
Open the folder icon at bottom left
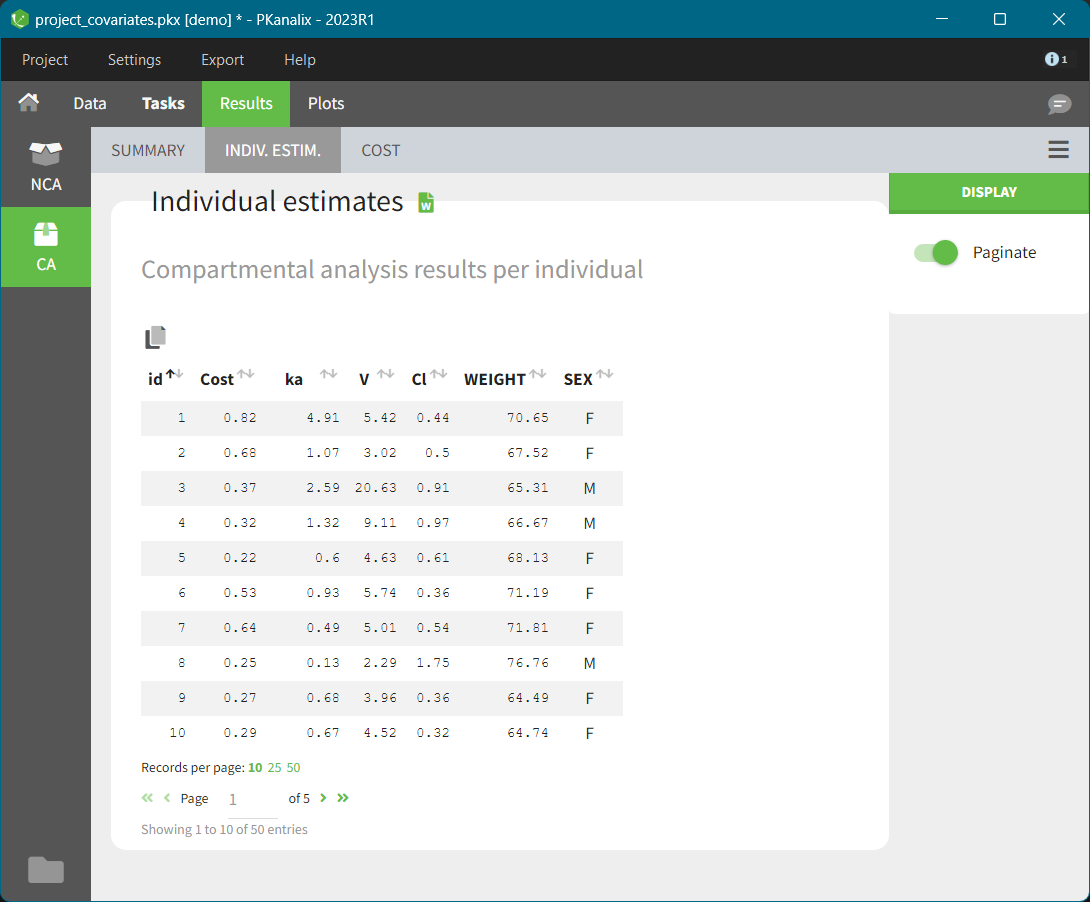pyautogui.click(x=46, y=870)
